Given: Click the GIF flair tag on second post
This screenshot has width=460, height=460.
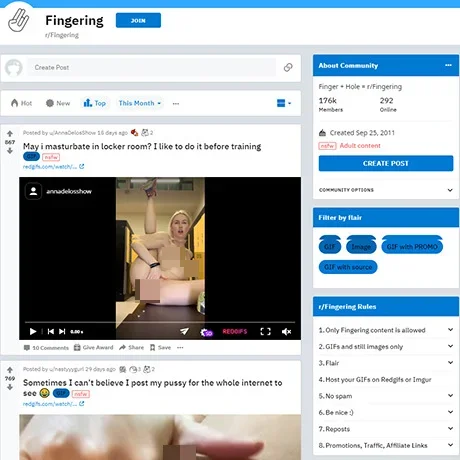Looking at the screenshot, I should pyautogui.click(x=61, y=393).
